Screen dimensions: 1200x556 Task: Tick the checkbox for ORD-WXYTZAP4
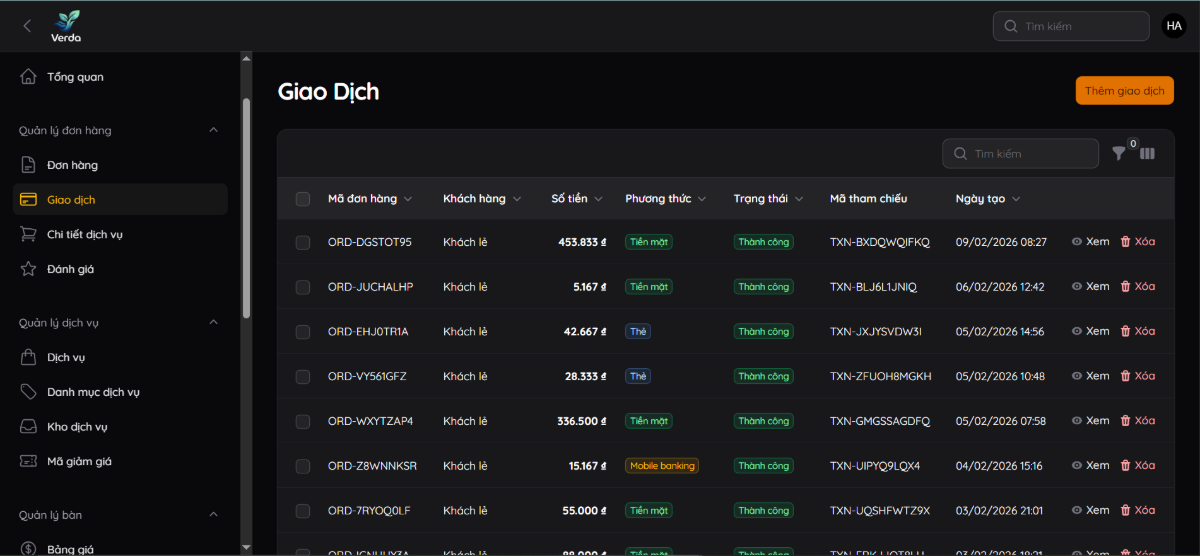click(x=303, y=421)
